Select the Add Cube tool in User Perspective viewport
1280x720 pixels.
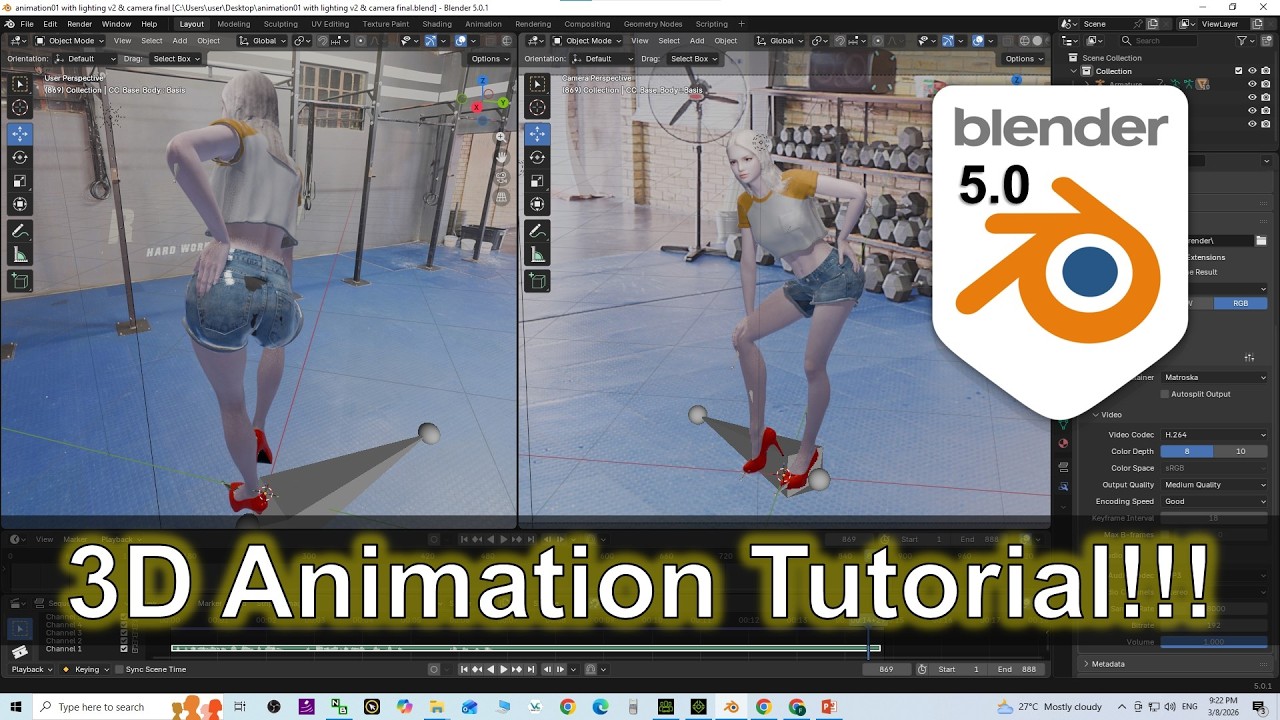click(x=20, y=282)
